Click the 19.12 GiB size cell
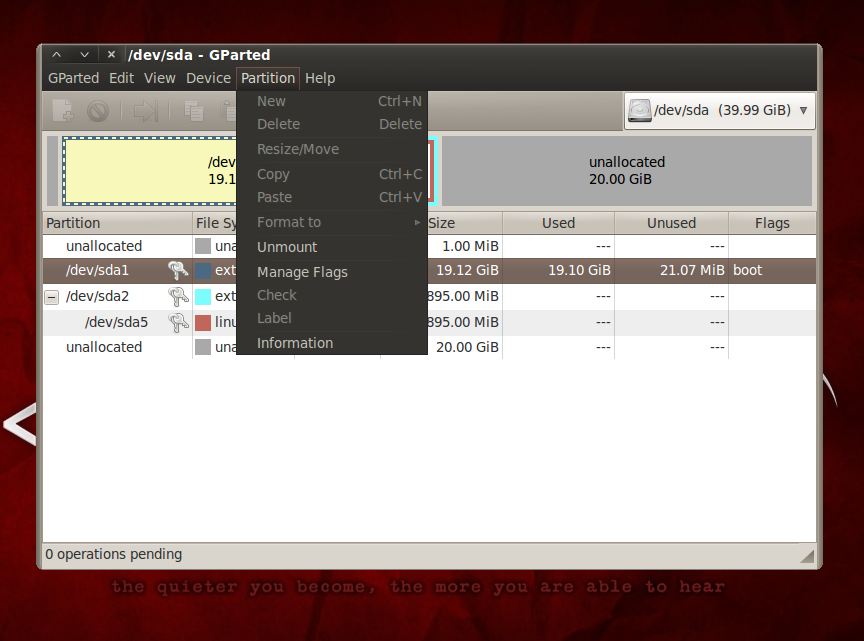Screen dimensions: 864x641 click(x=467, y=270)
